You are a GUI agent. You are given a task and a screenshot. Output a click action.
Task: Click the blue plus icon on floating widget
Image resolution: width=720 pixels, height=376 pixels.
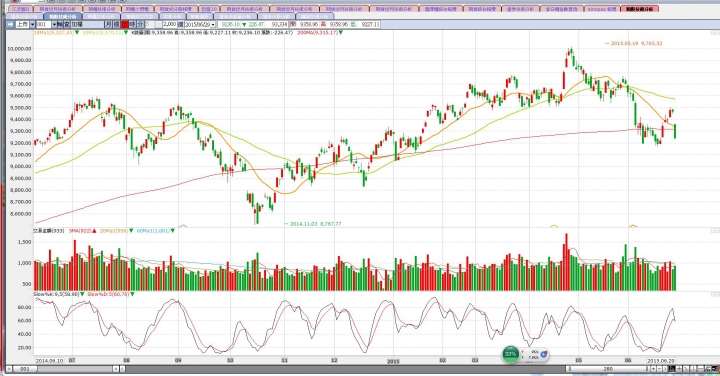[544, 354]
